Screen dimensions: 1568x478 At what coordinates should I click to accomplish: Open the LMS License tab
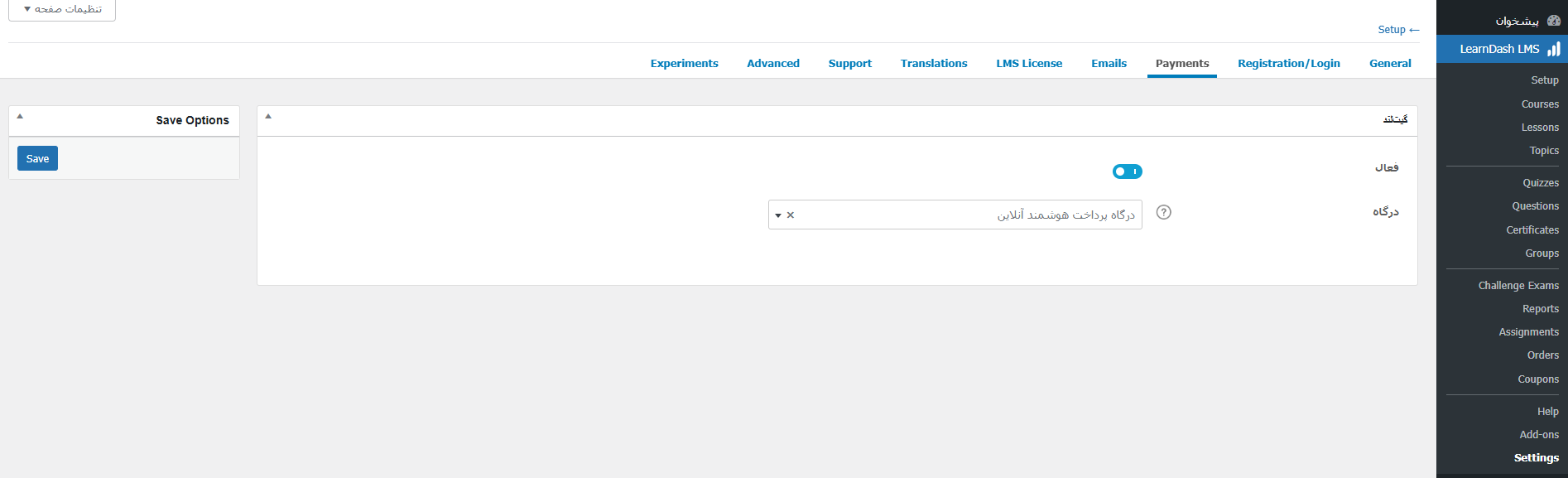pyautogui.click(x=1029, y=63)
